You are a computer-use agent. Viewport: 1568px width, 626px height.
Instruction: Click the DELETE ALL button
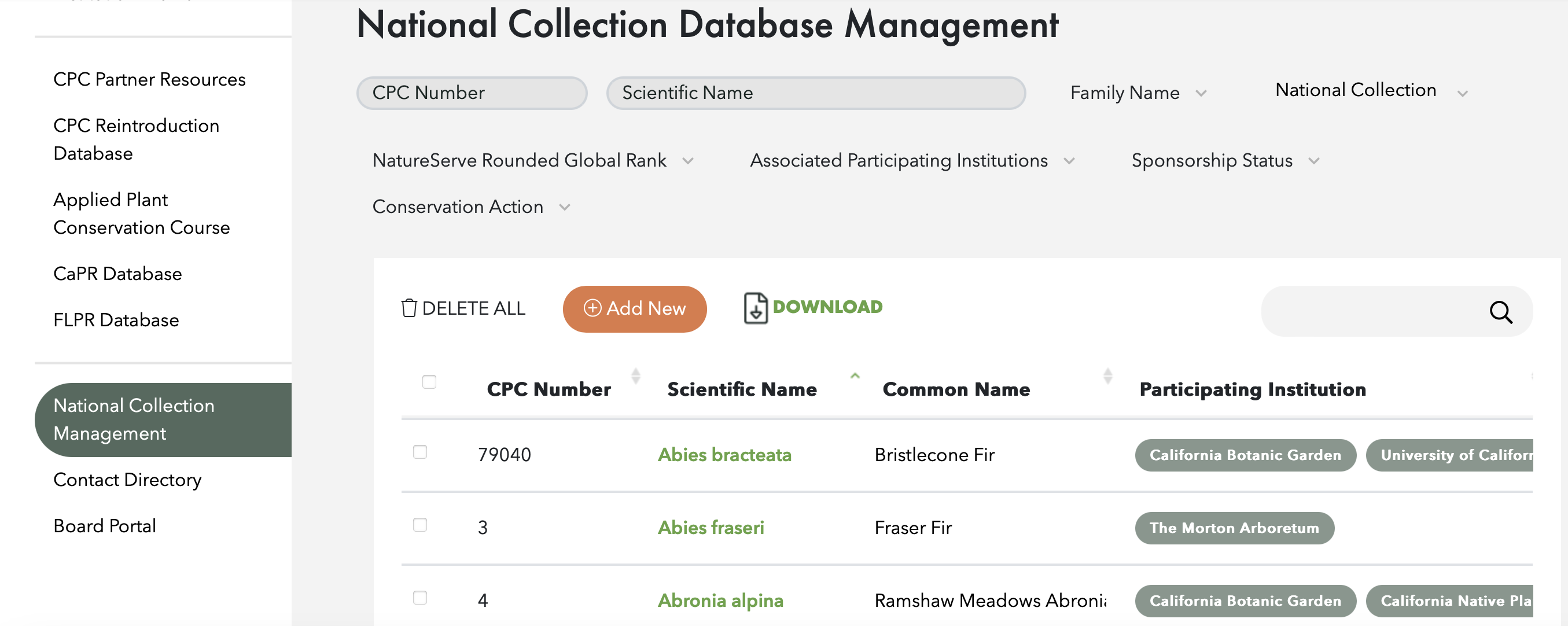pos(463,308)
